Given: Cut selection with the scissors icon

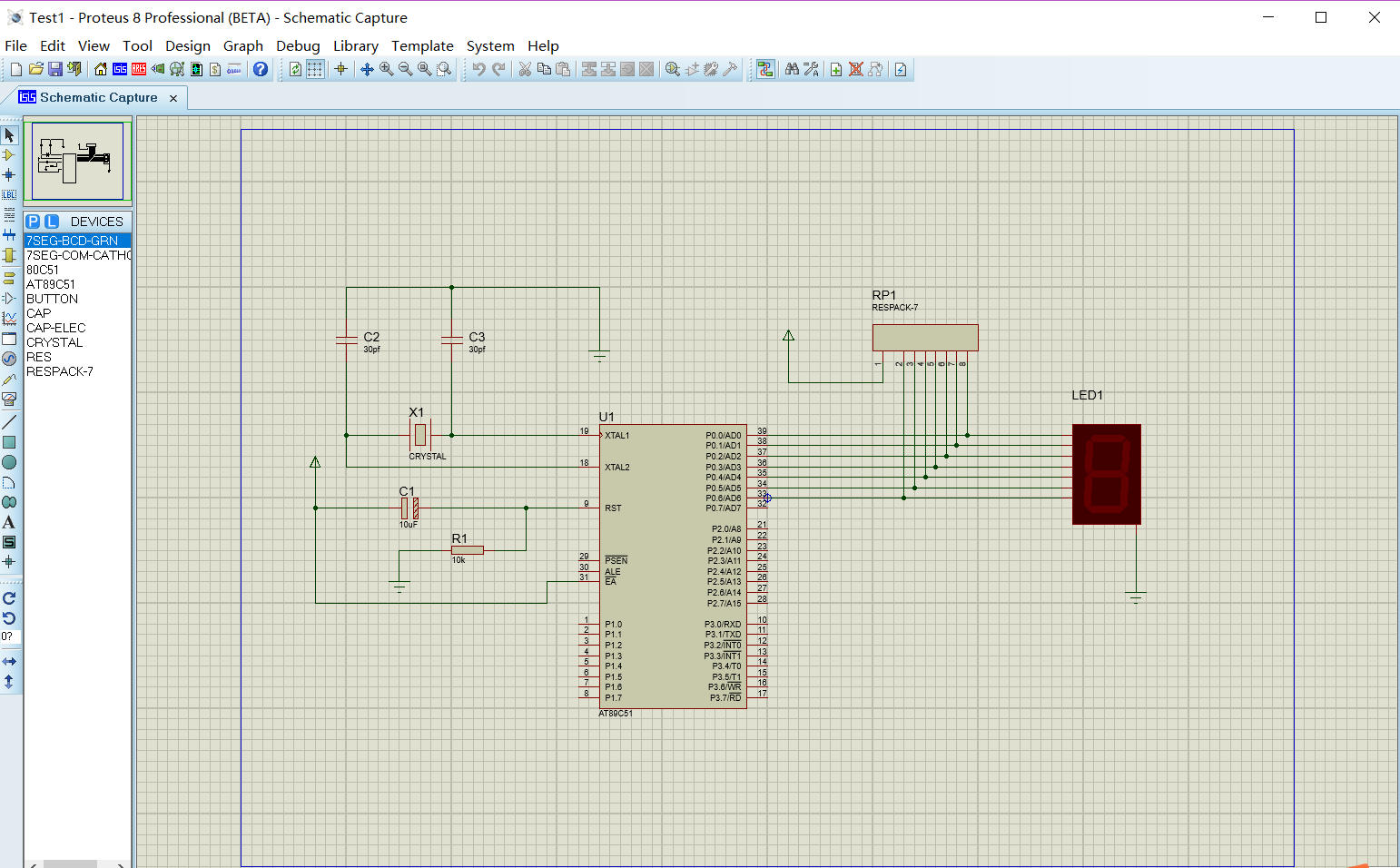Looking at the screenshot, I should click(x=525, y=69).
